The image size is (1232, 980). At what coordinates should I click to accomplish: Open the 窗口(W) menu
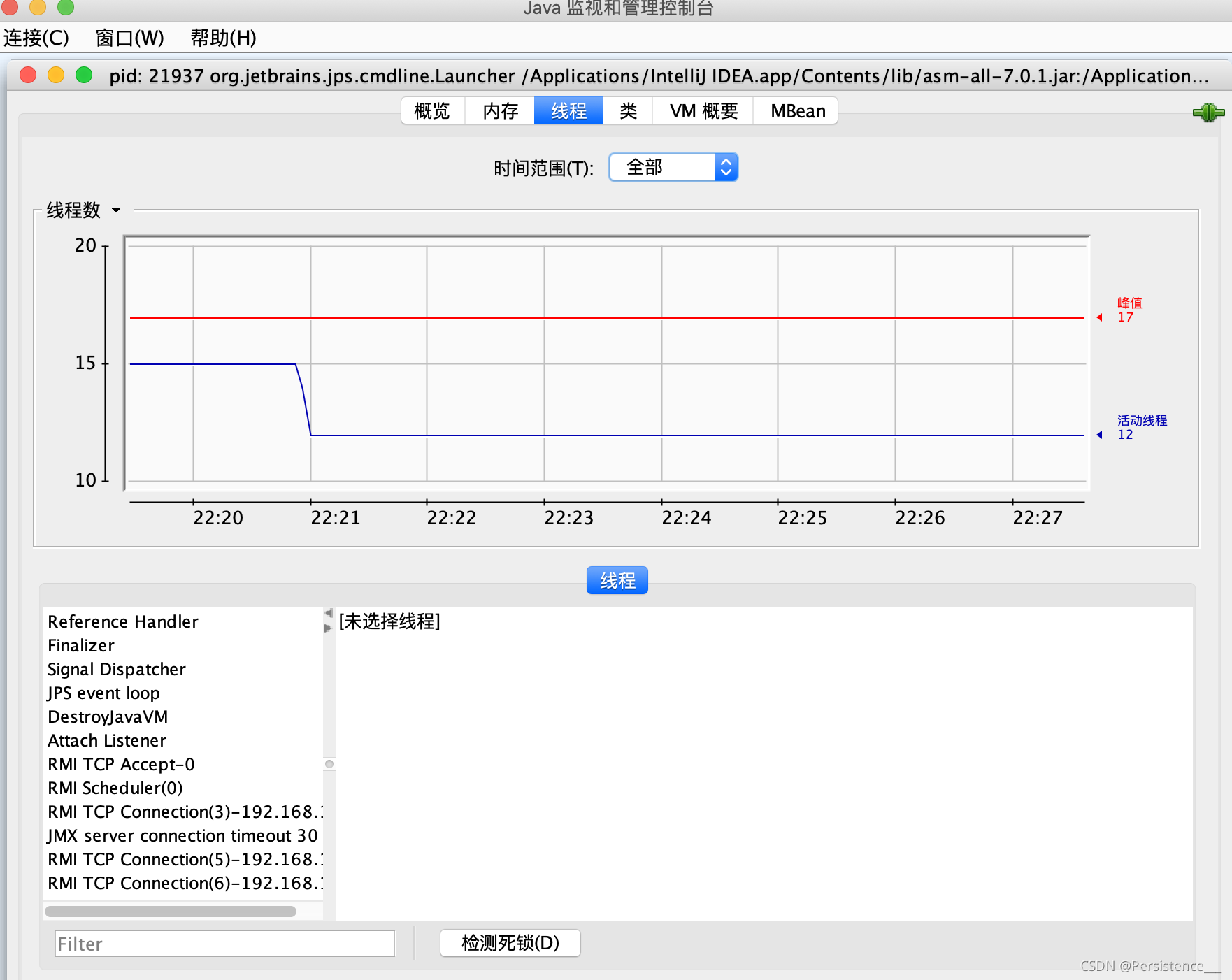pos(130,38)
